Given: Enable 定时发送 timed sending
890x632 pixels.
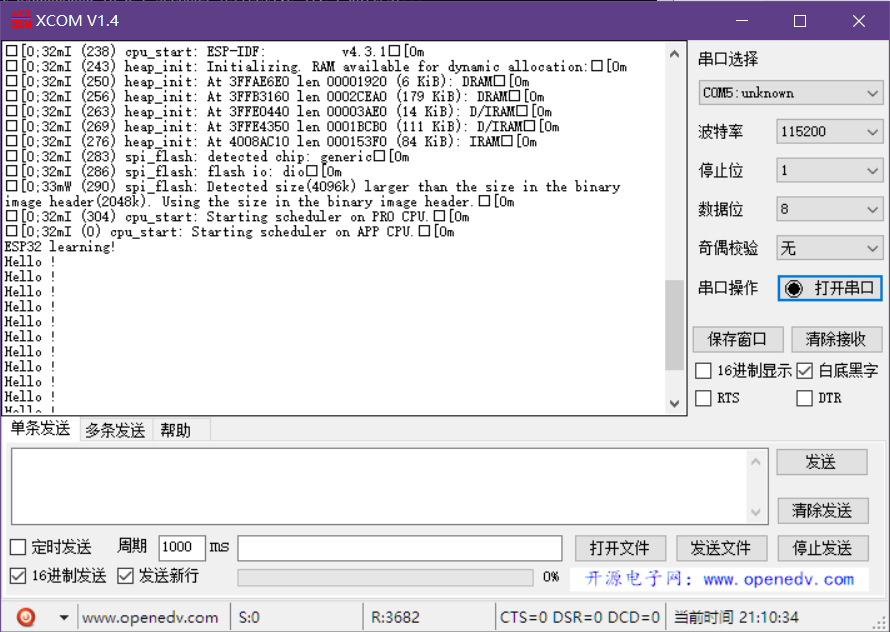Looking at the screenshot, I should [x=15, y=548].
